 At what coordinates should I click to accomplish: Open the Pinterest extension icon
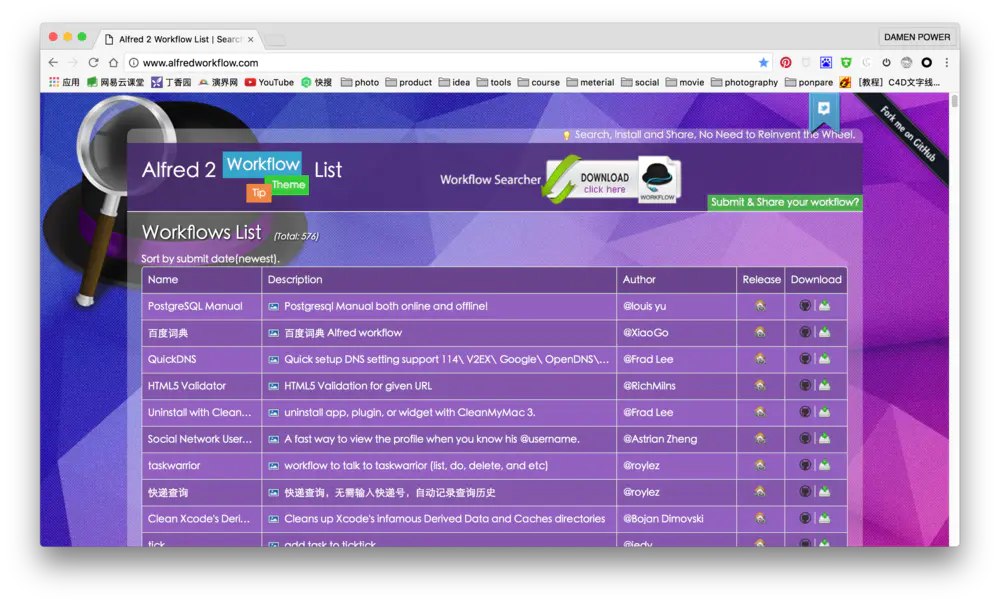click(x=785, y=63)
